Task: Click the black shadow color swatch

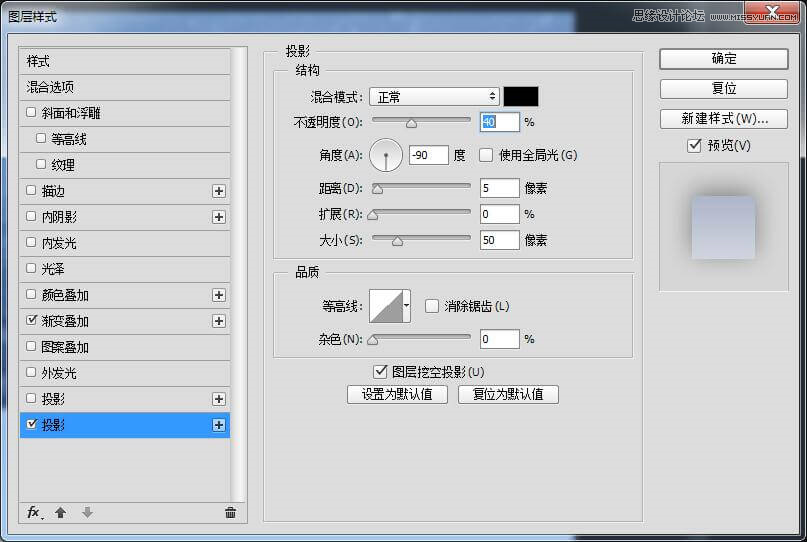Action: [x=520, y=97]
